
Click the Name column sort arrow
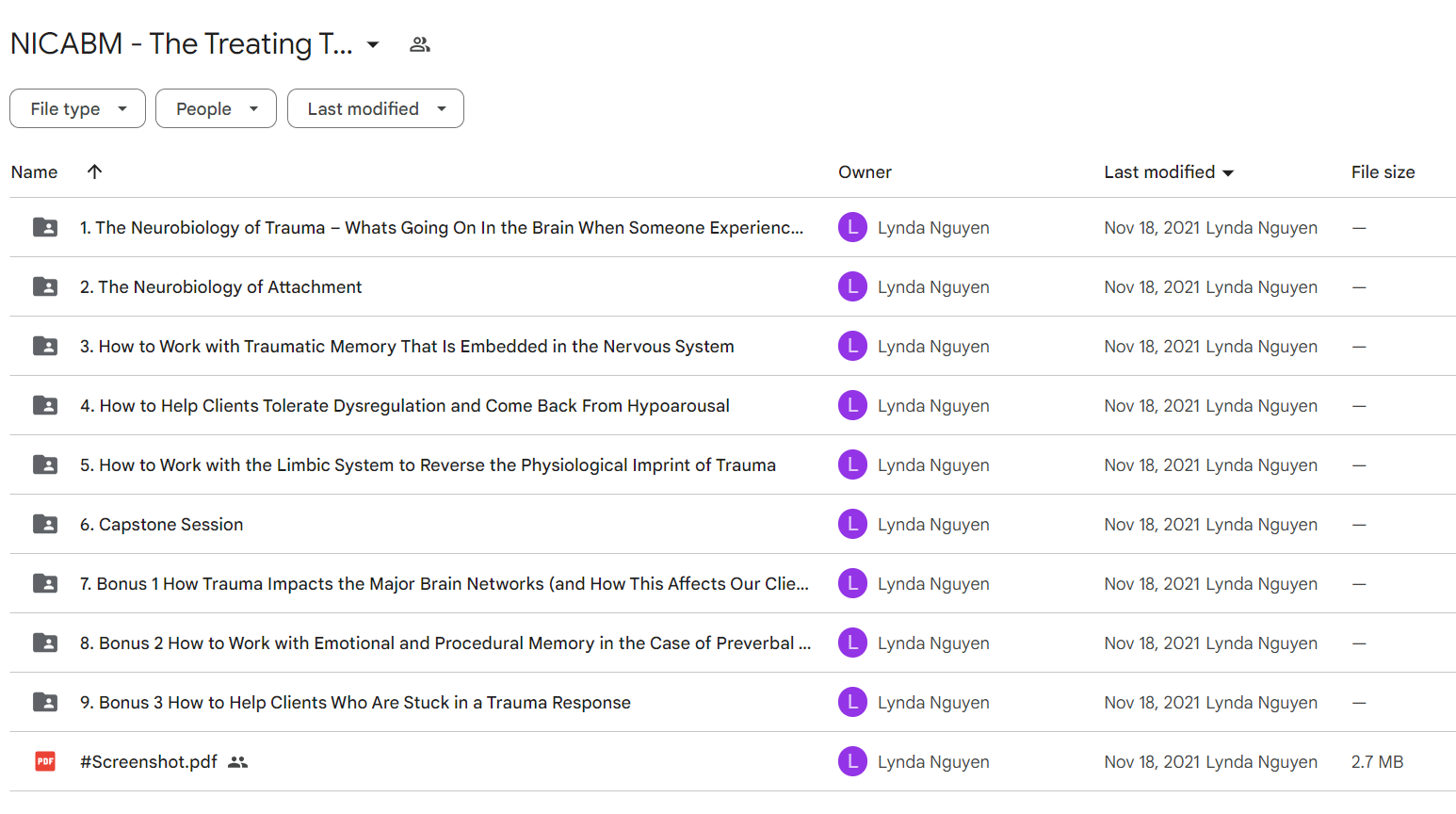[94, 171]
